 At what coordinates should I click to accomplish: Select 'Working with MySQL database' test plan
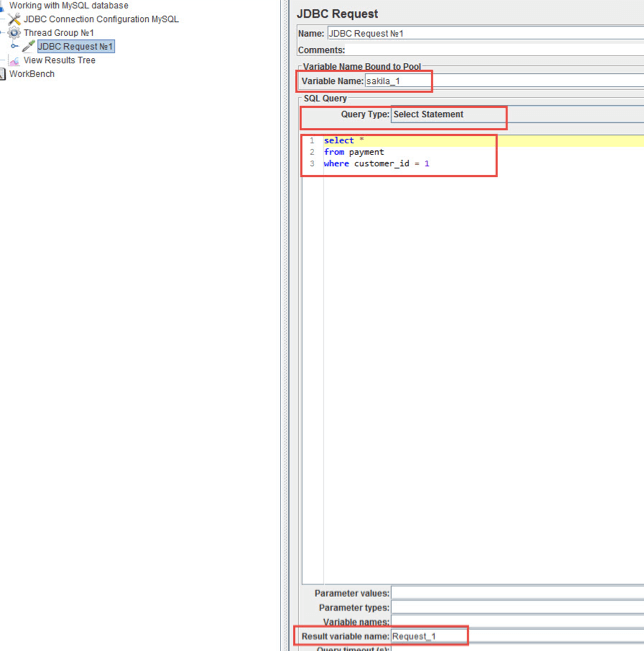coord(69,5)
